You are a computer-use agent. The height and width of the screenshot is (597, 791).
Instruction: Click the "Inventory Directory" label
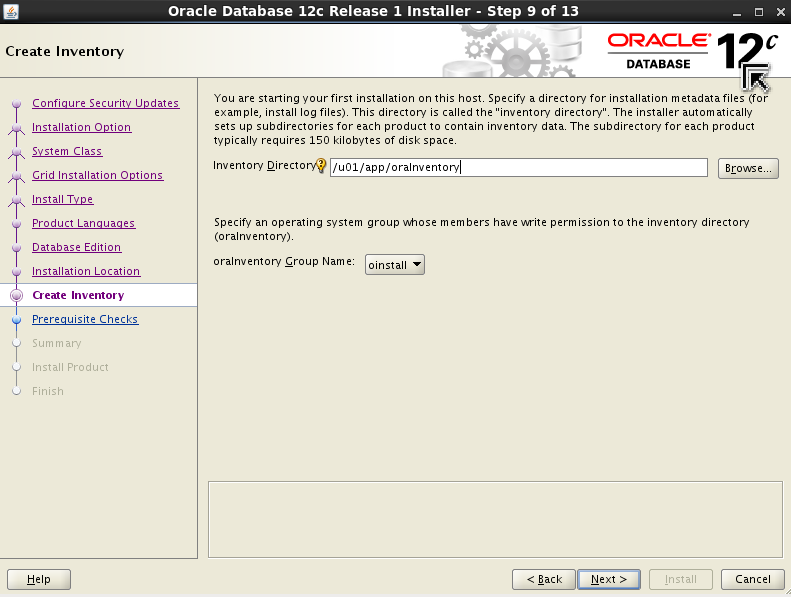[265, 166]
